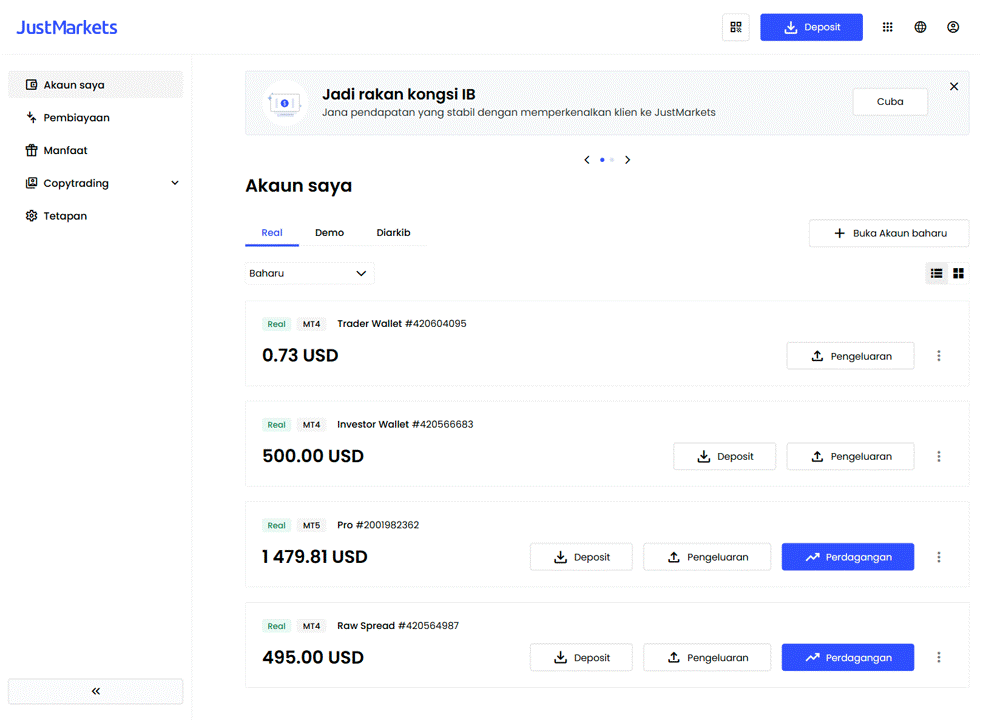This screenshot has height=720, width=983.
Task: Open the apps grid menu
Action: click(x=887, y=27)
